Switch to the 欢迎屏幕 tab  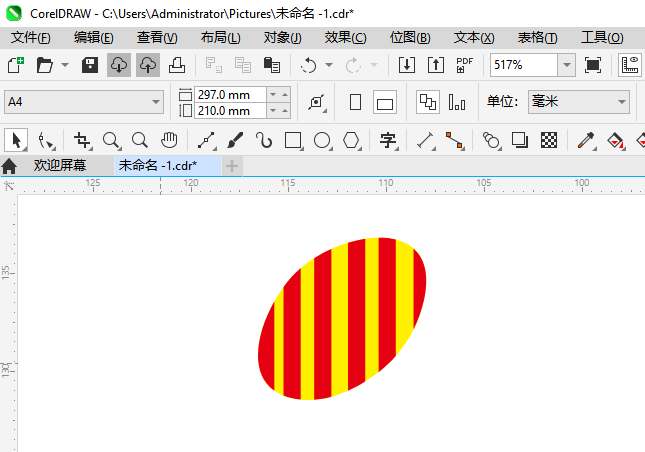point(60,165)
